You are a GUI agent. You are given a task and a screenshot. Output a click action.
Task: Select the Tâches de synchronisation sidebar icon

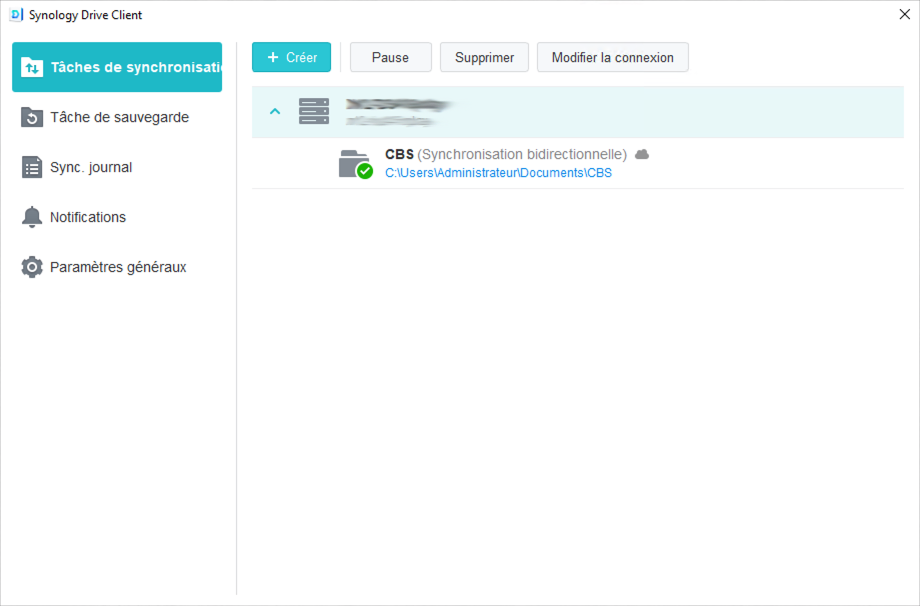point(31,67)
